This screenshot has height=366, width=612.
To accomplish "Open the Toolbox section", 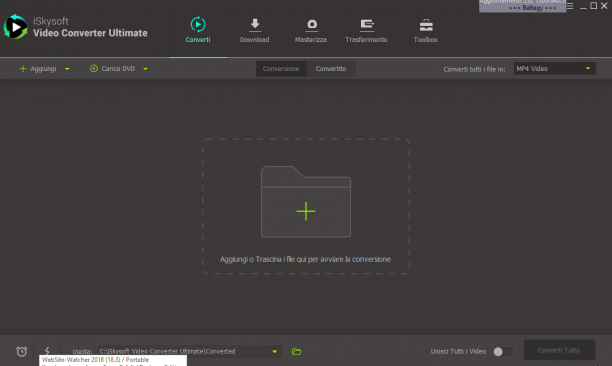I will click(x=425, y=30).
